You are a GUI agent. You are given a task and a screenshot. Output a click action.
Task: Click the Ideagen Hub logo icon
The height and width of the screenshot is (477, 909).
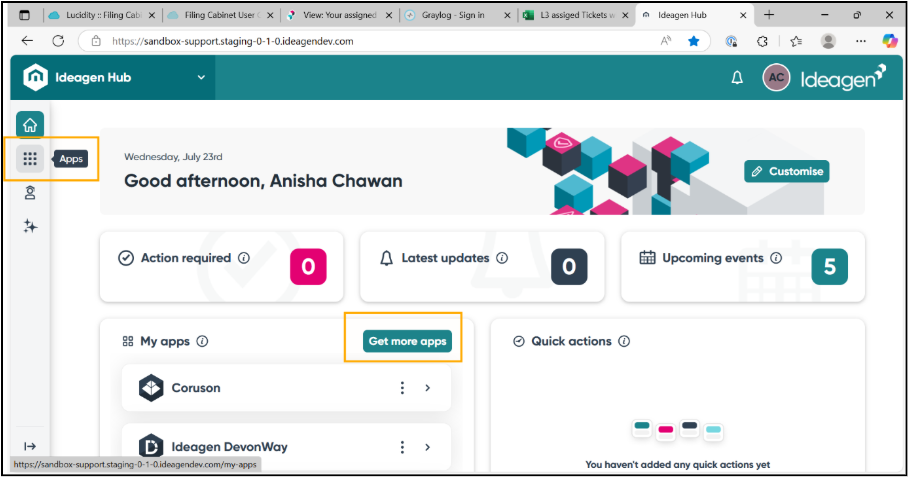35,77
